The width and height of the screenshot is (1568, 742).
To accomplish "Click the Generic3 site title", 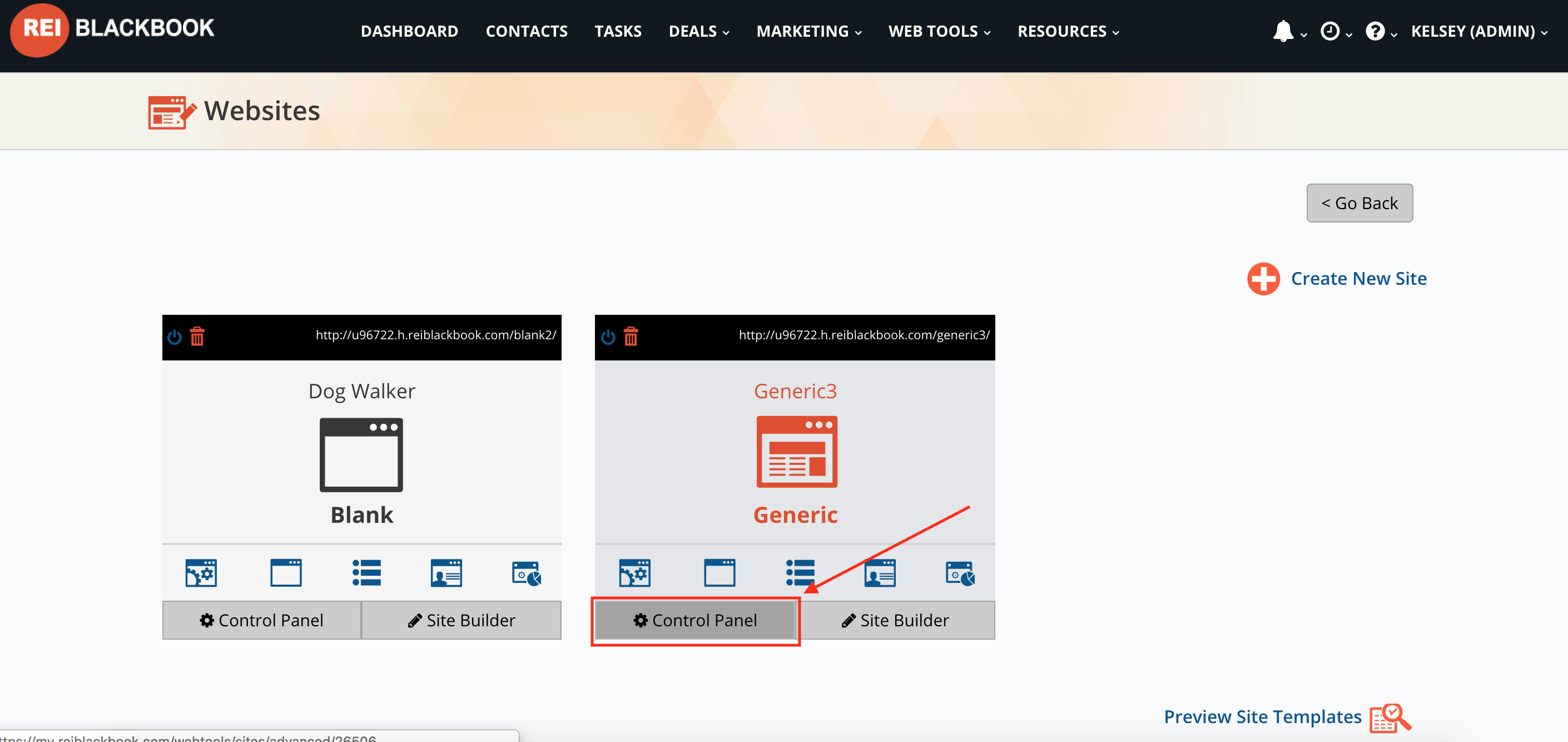I will (795, 391).
